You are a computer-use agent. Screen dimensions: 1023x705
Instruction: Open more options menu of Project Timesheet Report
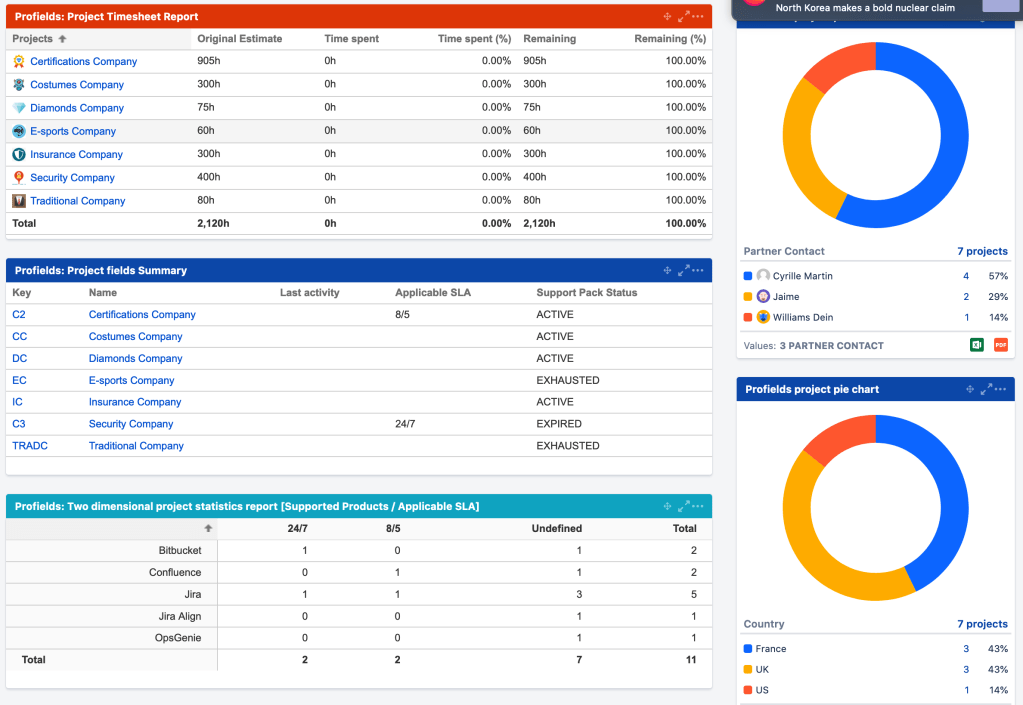(x=698, y=17)
